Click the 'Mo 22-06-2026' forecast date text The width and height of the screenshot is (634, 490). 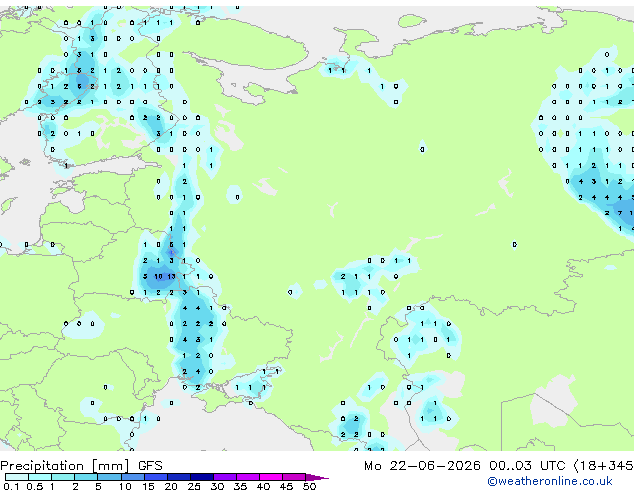pyautogui.click(x=422, y=466)
